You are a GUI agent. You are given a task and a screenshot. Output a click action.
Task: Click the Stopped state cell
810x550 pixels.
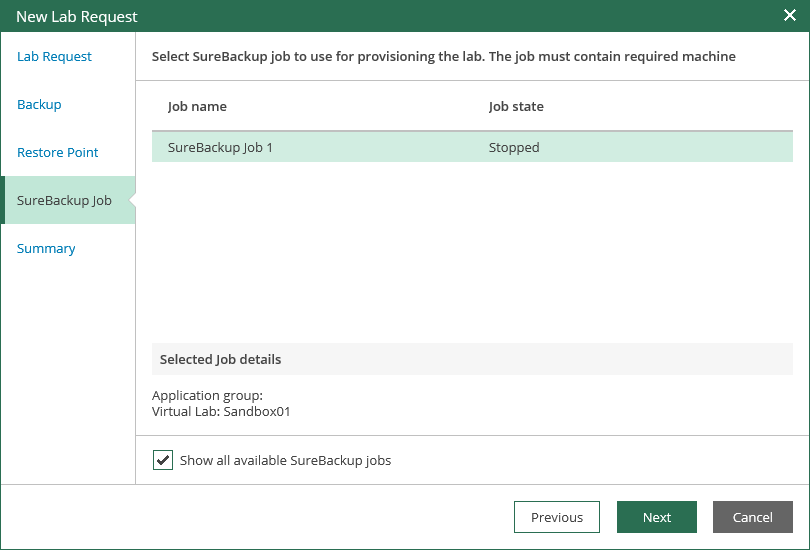pos(514,148)
